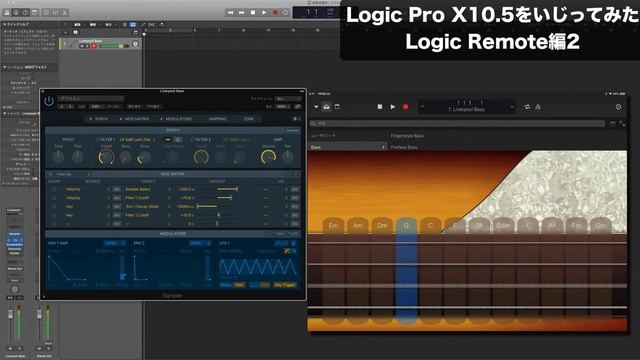Open the Library icon in Logic Remote
This screenshot has height=360, width=640.
point(327,107)
